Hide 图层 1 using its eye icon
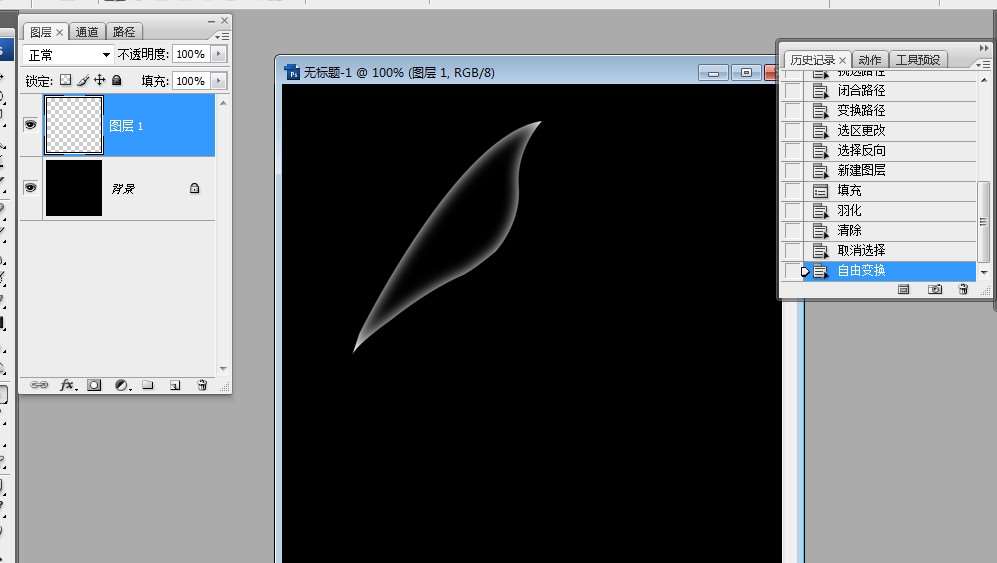The height and width of the screenshot is (563, 997). pos(30,125)
